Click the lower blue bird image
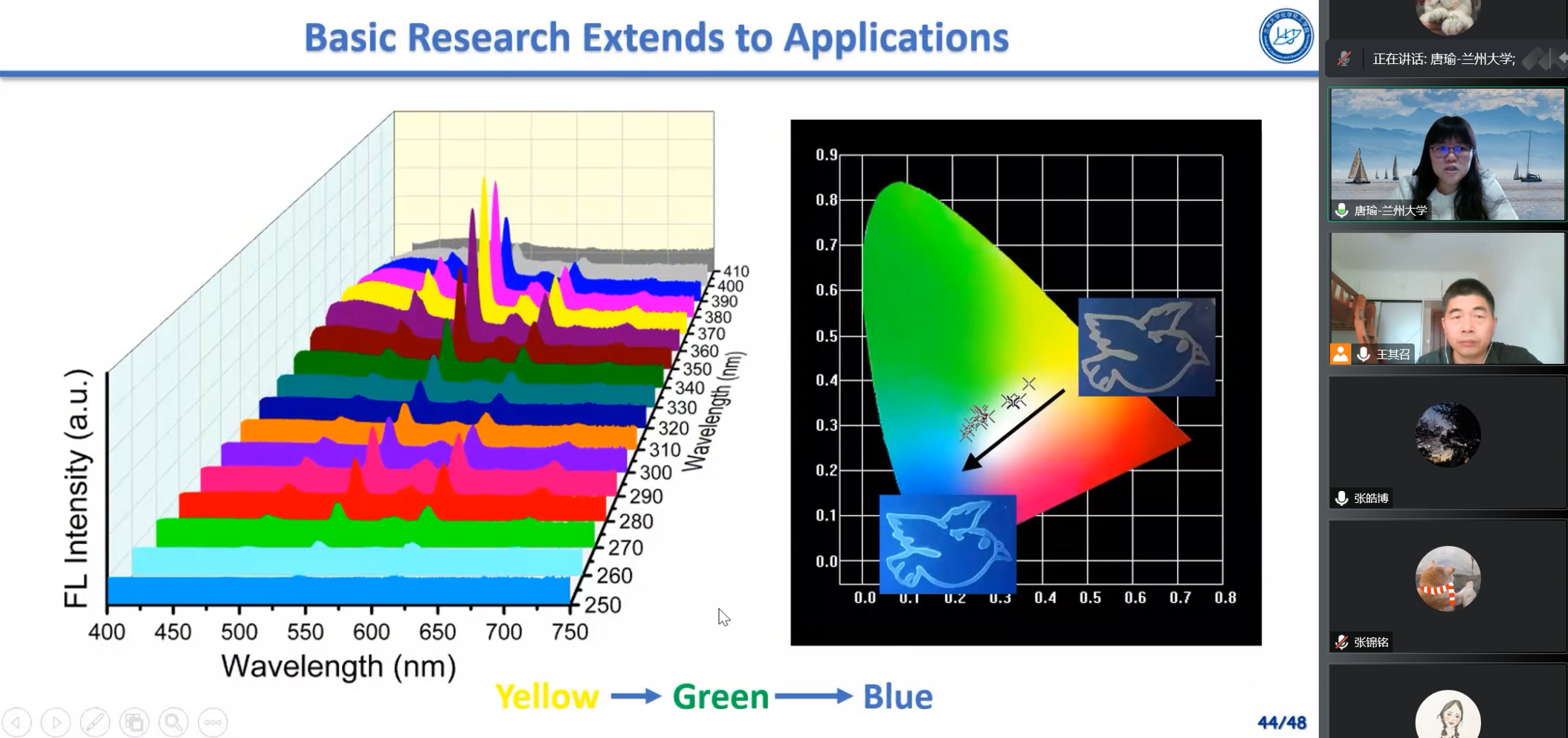This screenshot has width=1568, height=738. point(947,543)
